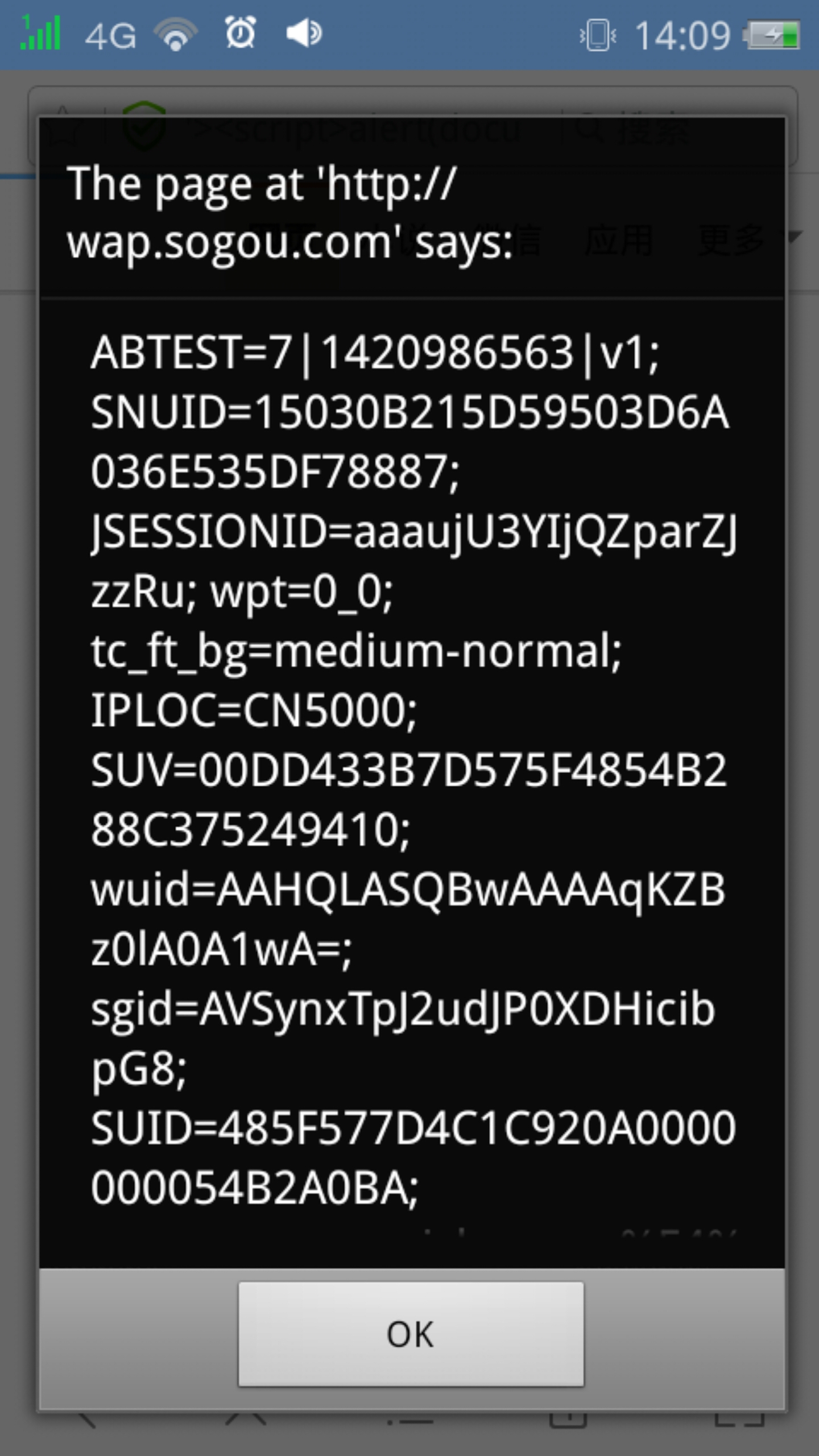Viewport: 819px width, 1456px height.
Task: Tap the 14:09 clock in status bar
Action: [x=682, y=36]
